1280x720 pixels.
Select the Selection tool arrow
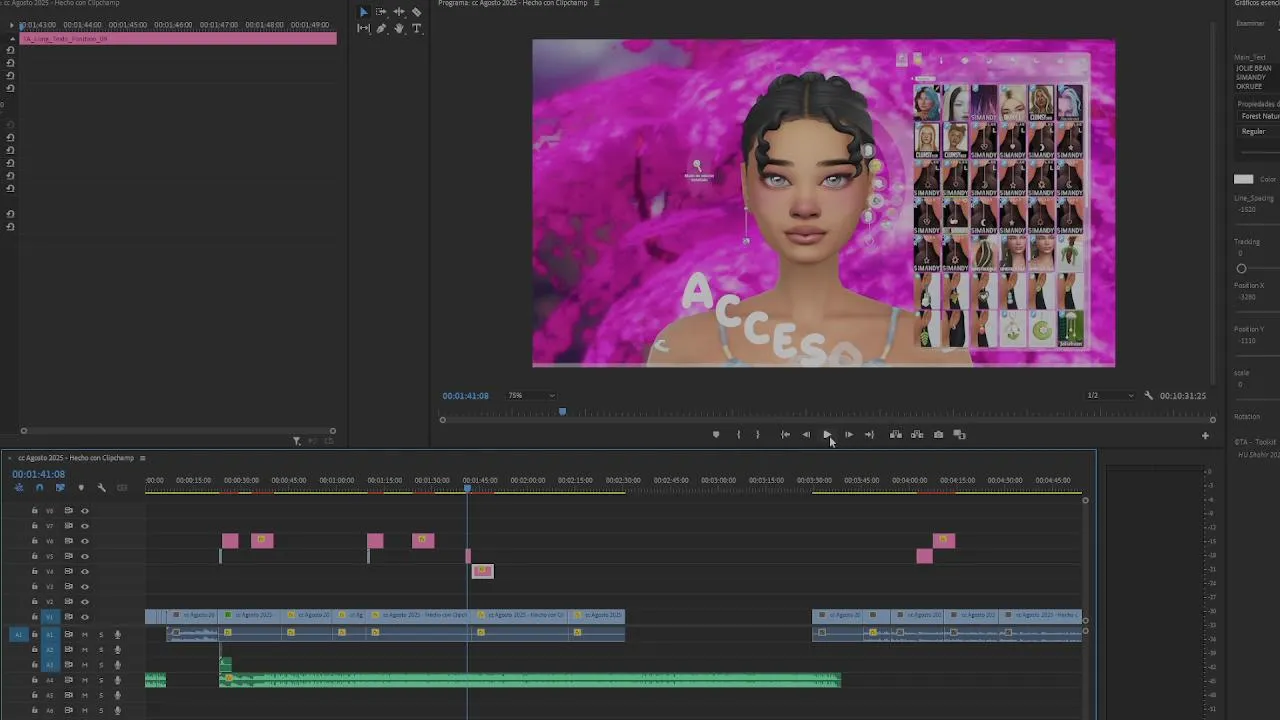[363, 12]
